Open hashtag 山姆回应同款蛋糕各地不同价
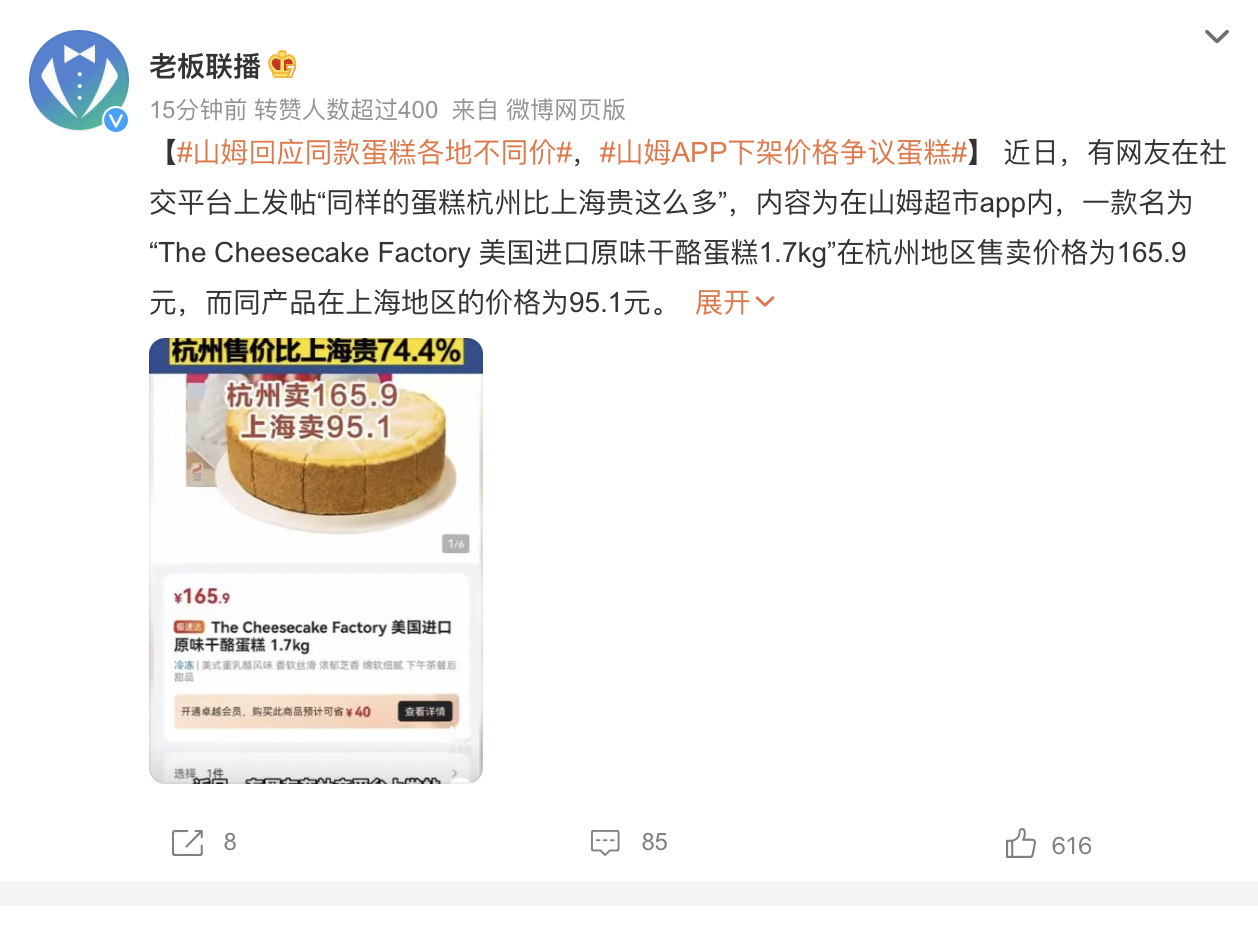The height and width of the screenshot is (940, 1258). pos(375,153)
